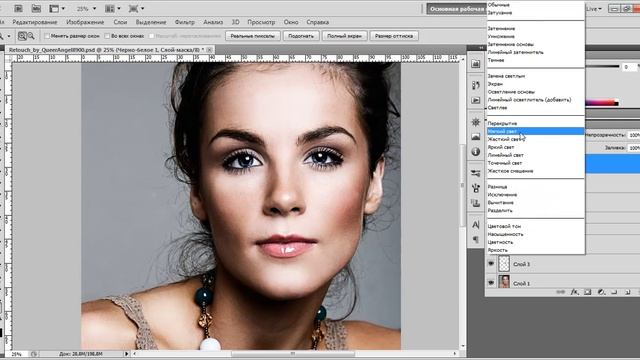
Task: Open the Histogram panel icon in dock
Action: (x=476, y=137)
